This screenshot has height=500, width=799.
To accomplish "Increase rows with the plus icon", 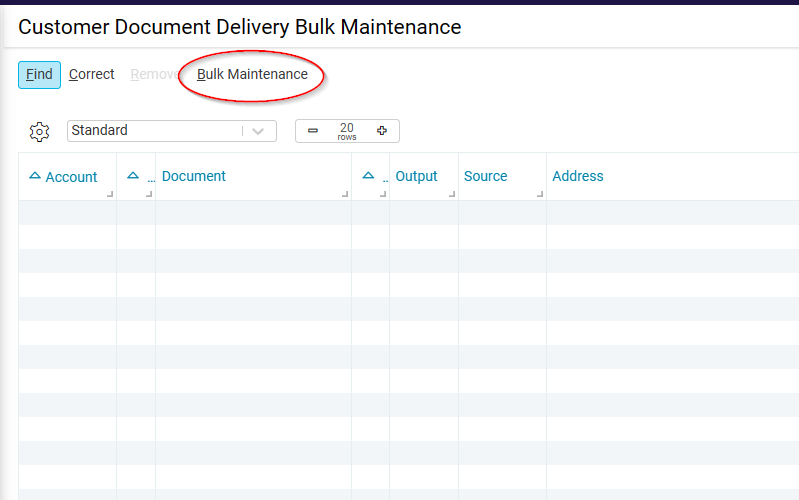I will (382, 131).
